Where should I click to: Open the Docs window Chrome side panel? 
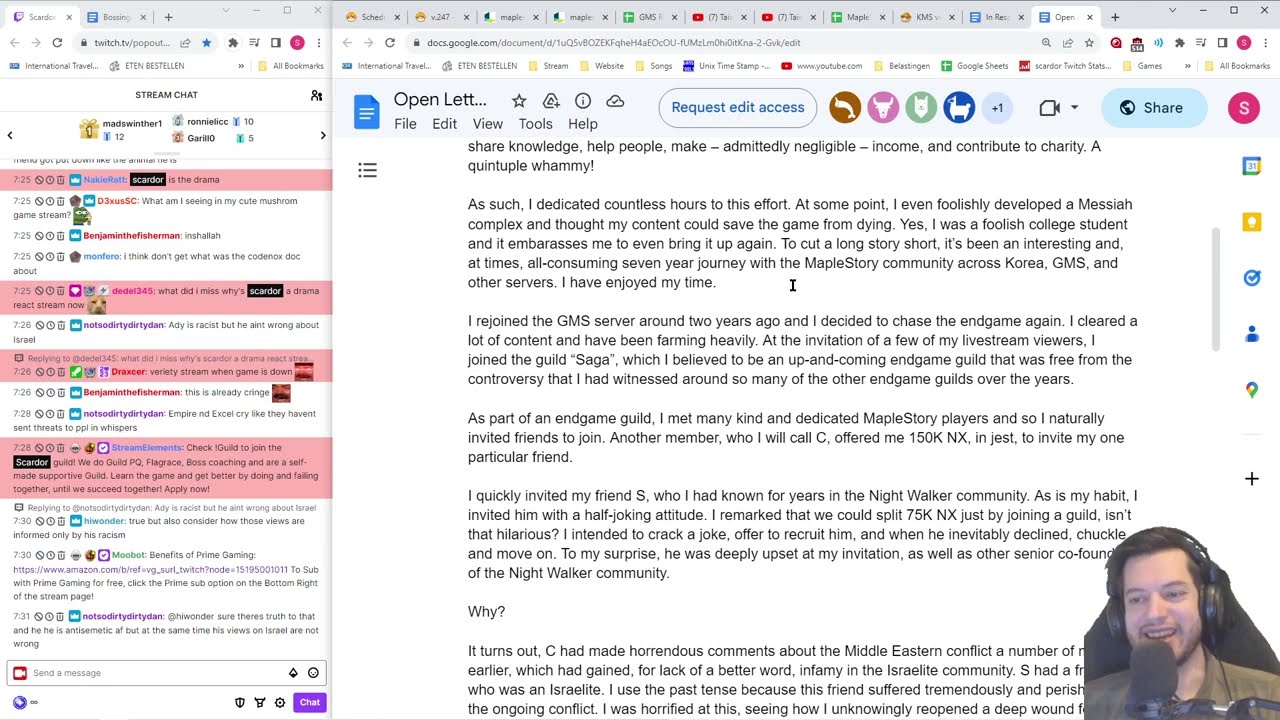(x=1222, y=43)
